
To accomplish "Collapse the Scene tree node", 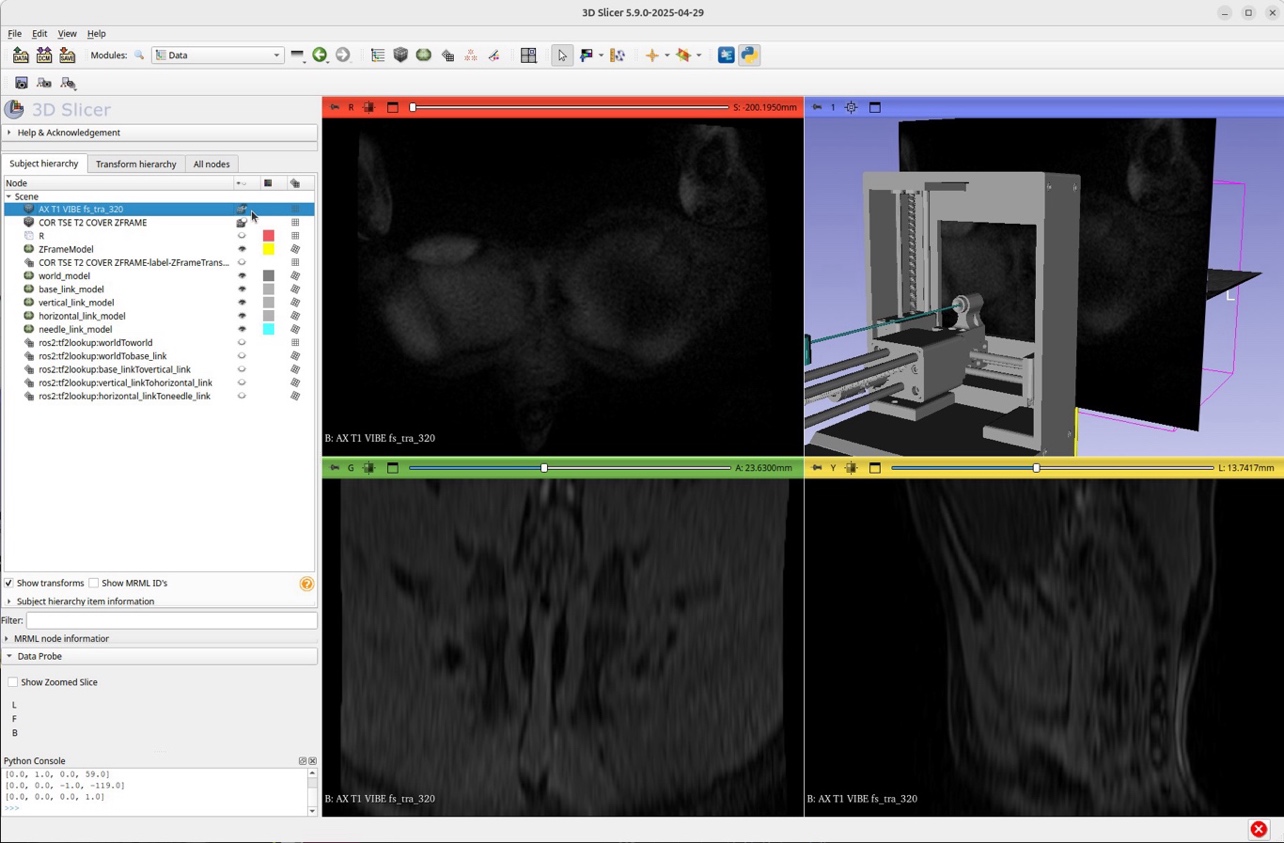I will [9, 197].
